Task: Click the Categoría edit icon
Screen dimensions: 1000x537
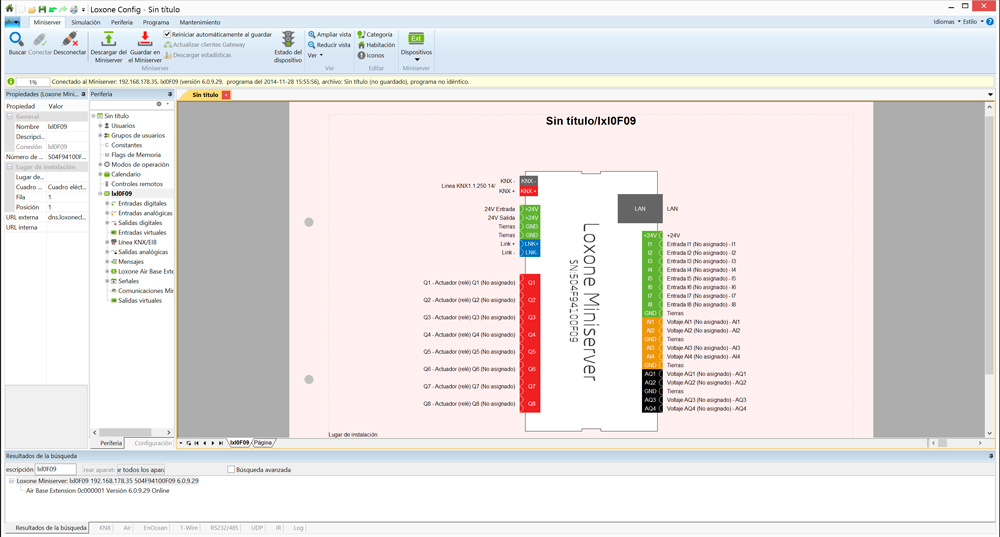Action: coord(360,34)
